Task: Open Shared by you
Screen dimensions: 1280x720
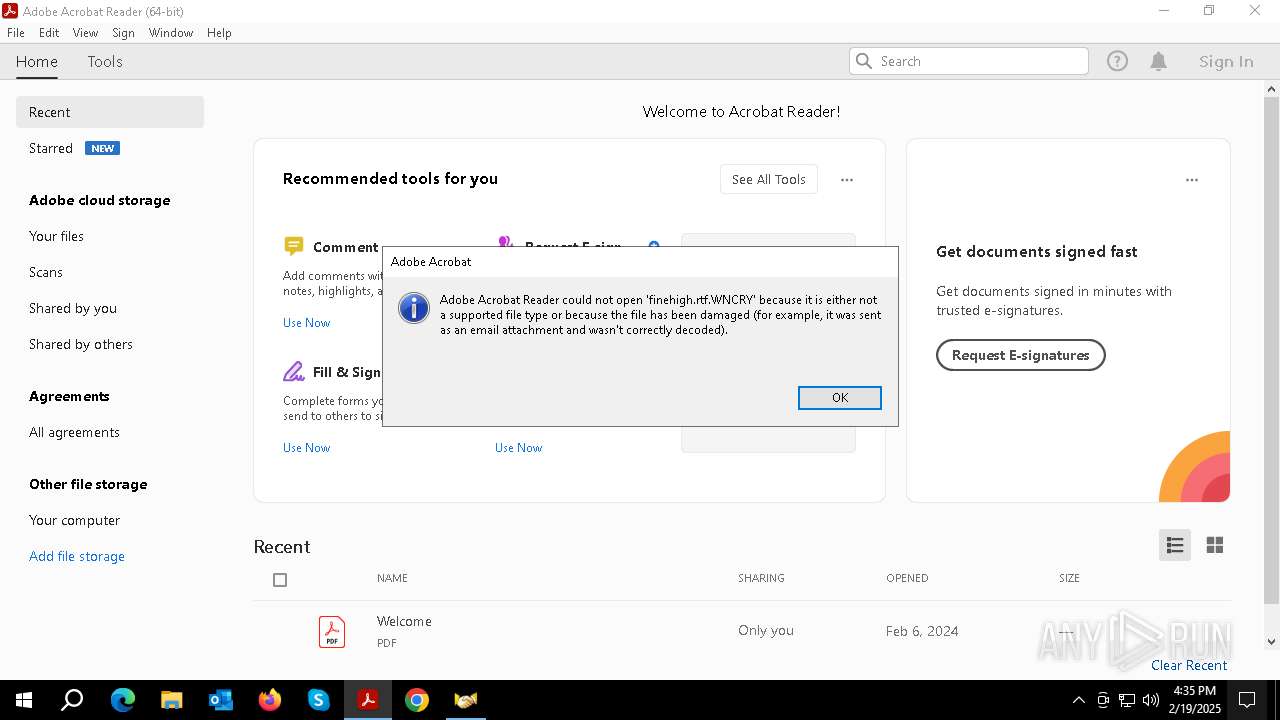Action: click(73, 308)
